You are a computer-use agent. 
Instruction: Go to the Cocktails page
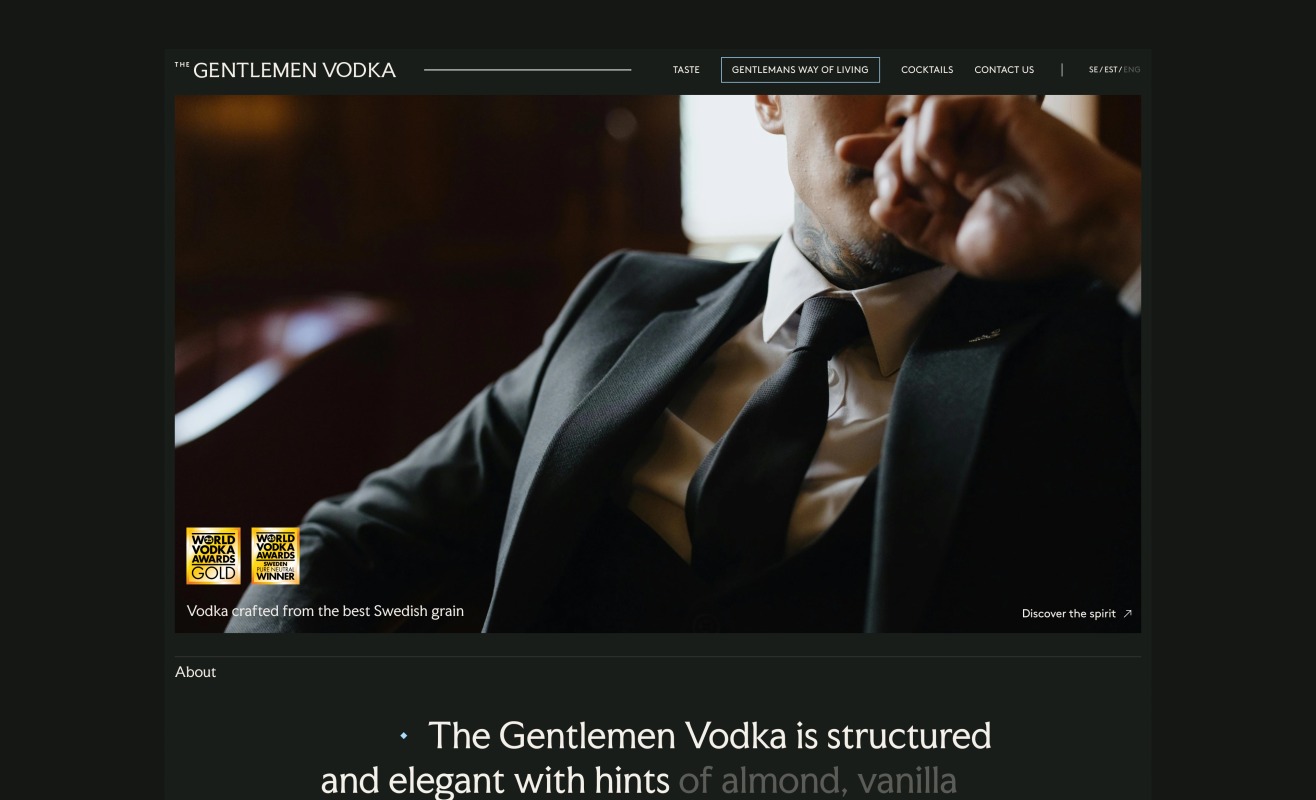coord(927,70)
